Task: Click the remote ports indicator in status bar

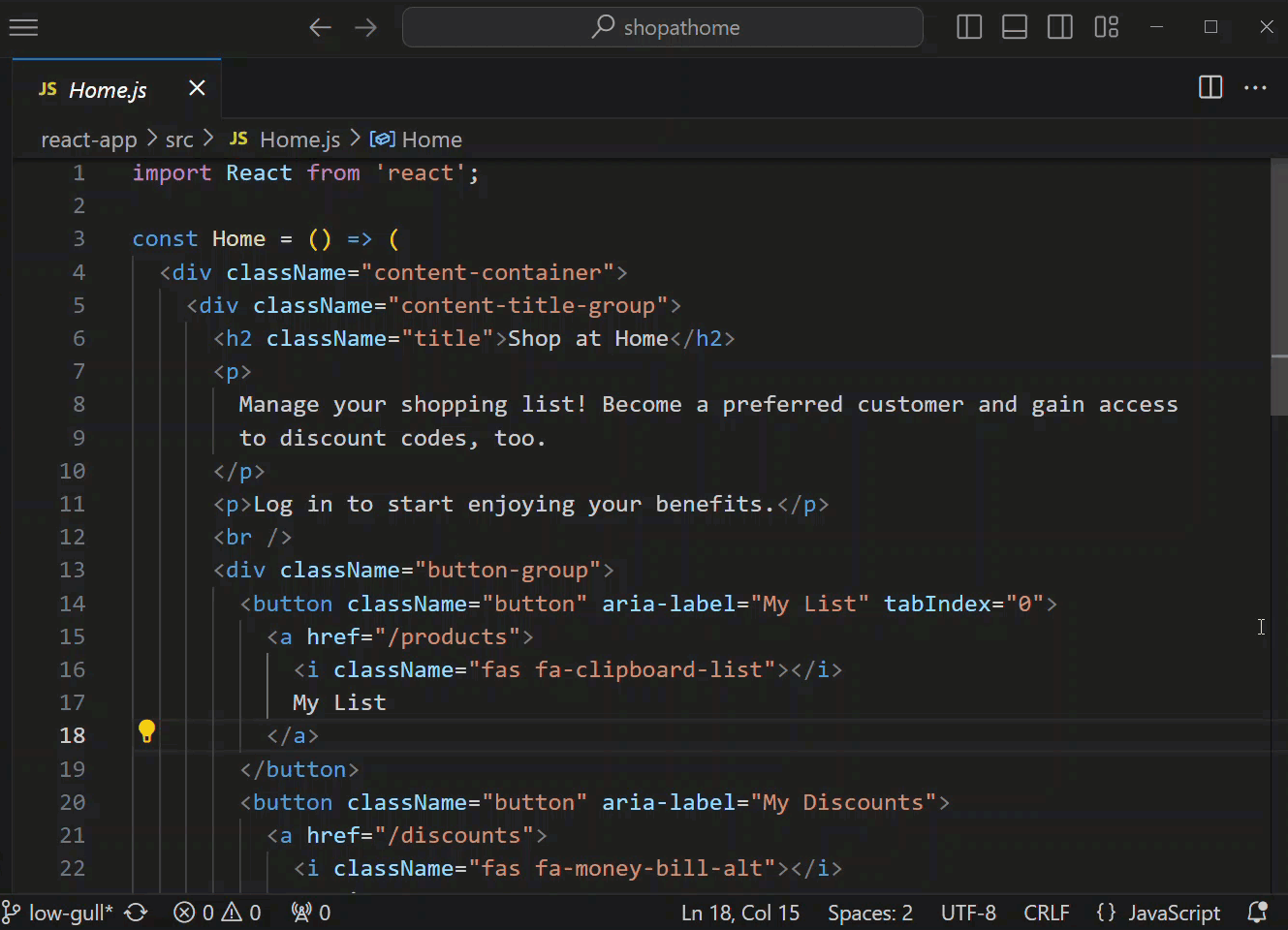Action: pos(310,912)
